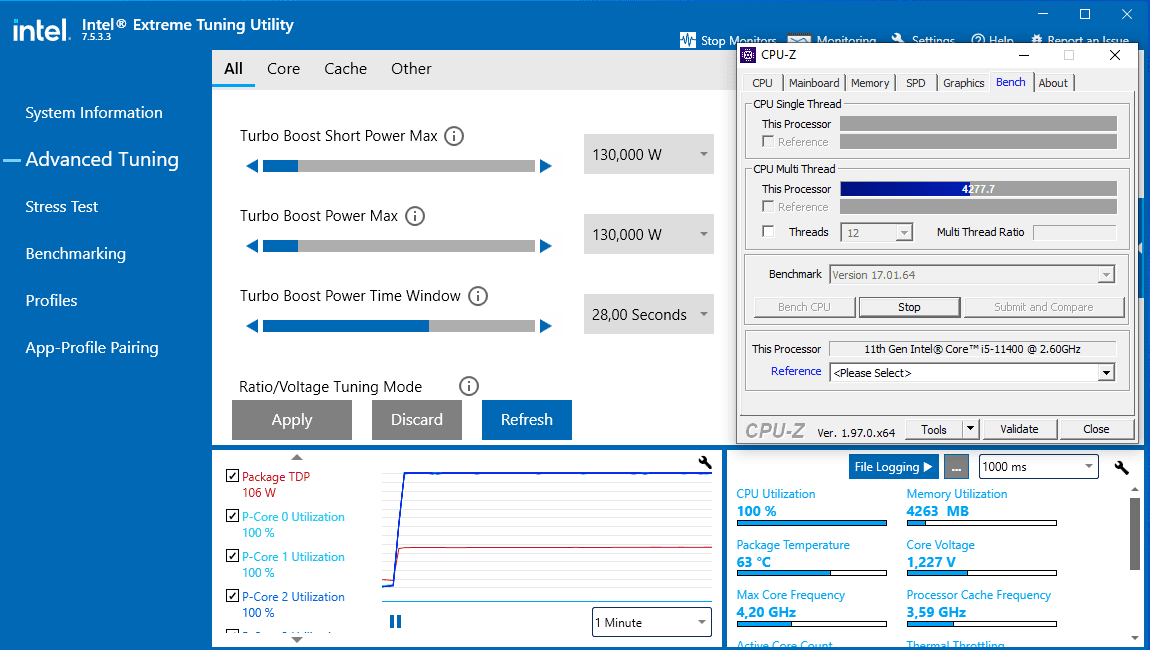The image size is (1150, 650).
Task: Enable CPU Single Thread Reference checkbox in CPU-Z
Action: [x=768, y=142]
